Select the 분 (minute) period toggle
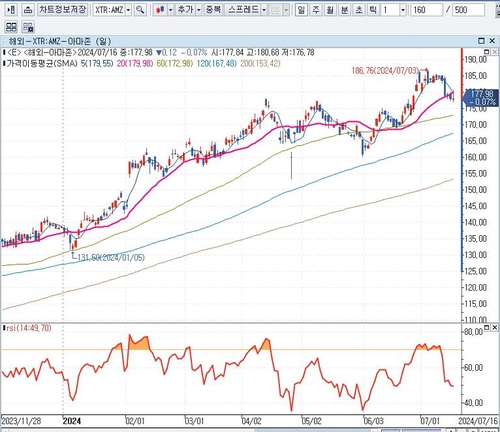 tap(344, 10)
